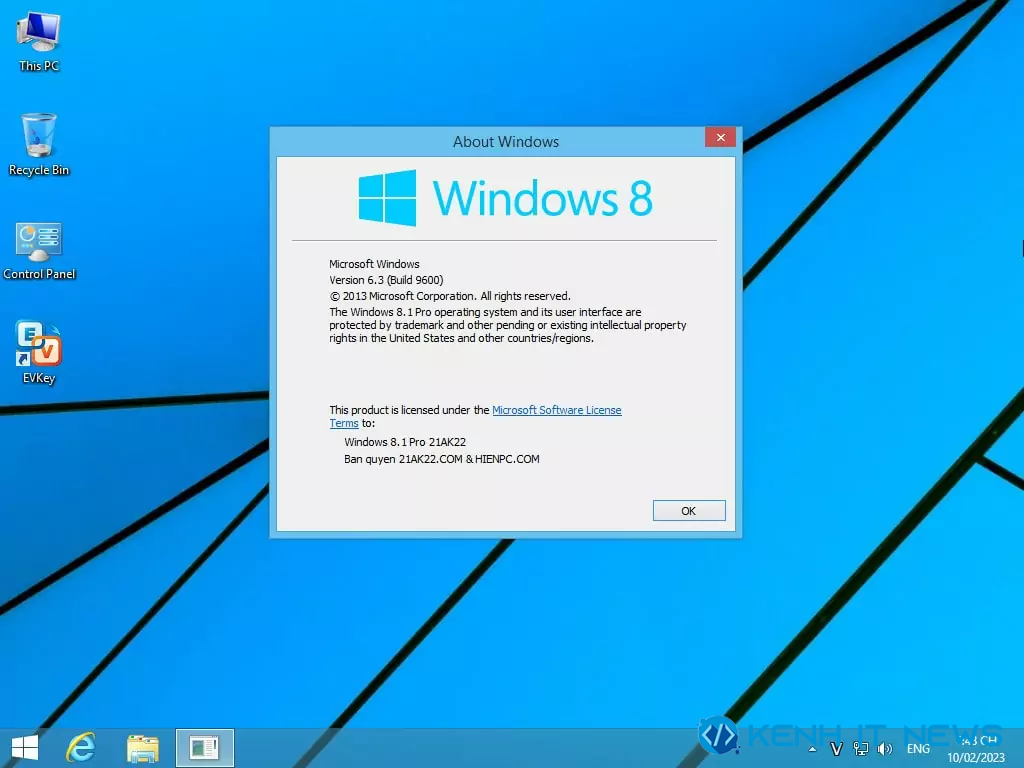
Task: Open This PC desktop icon
Action: pos(39,42)
